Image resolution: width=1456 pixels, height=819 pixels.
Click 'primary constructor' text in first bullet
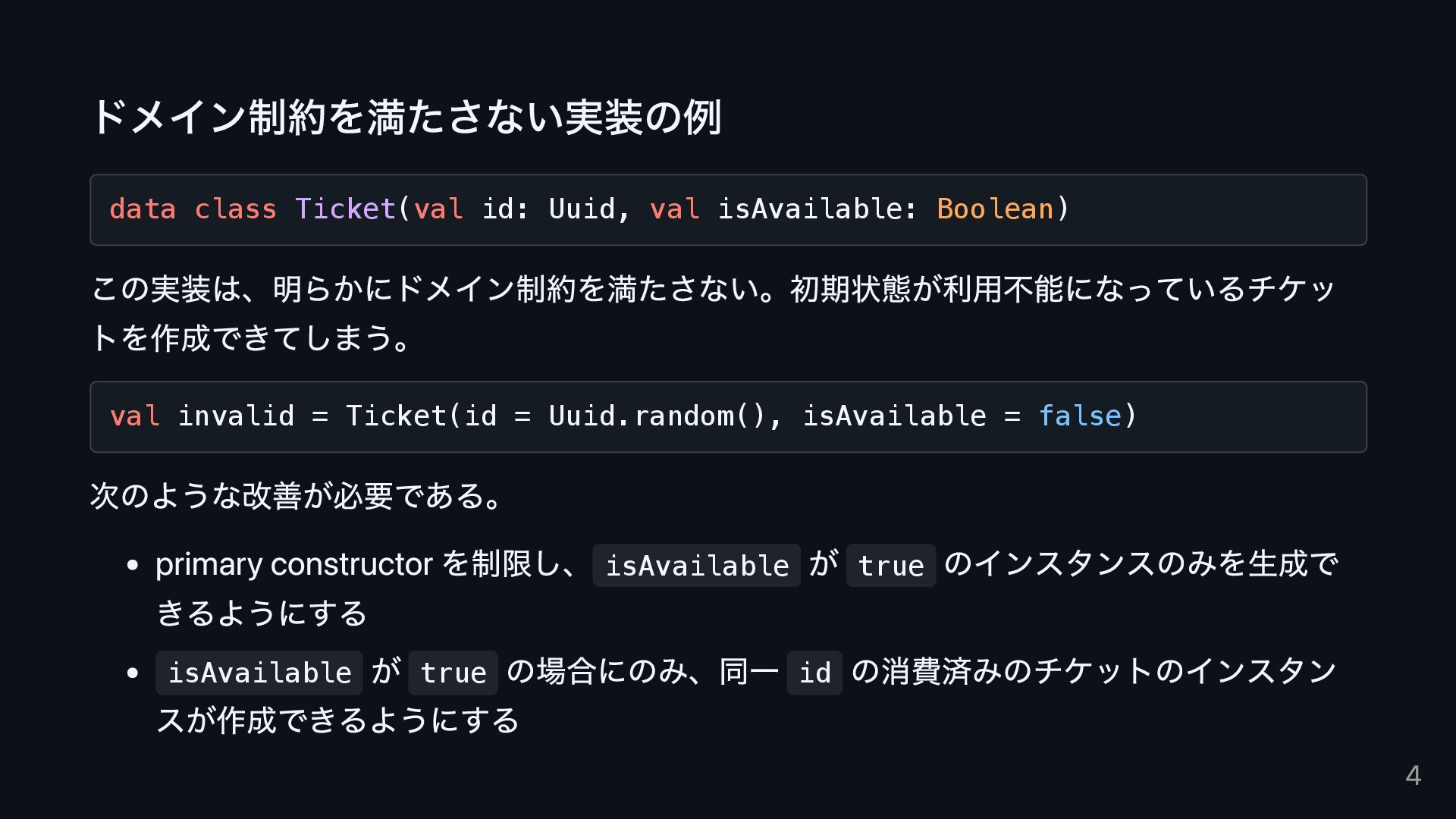pos(294,564)
